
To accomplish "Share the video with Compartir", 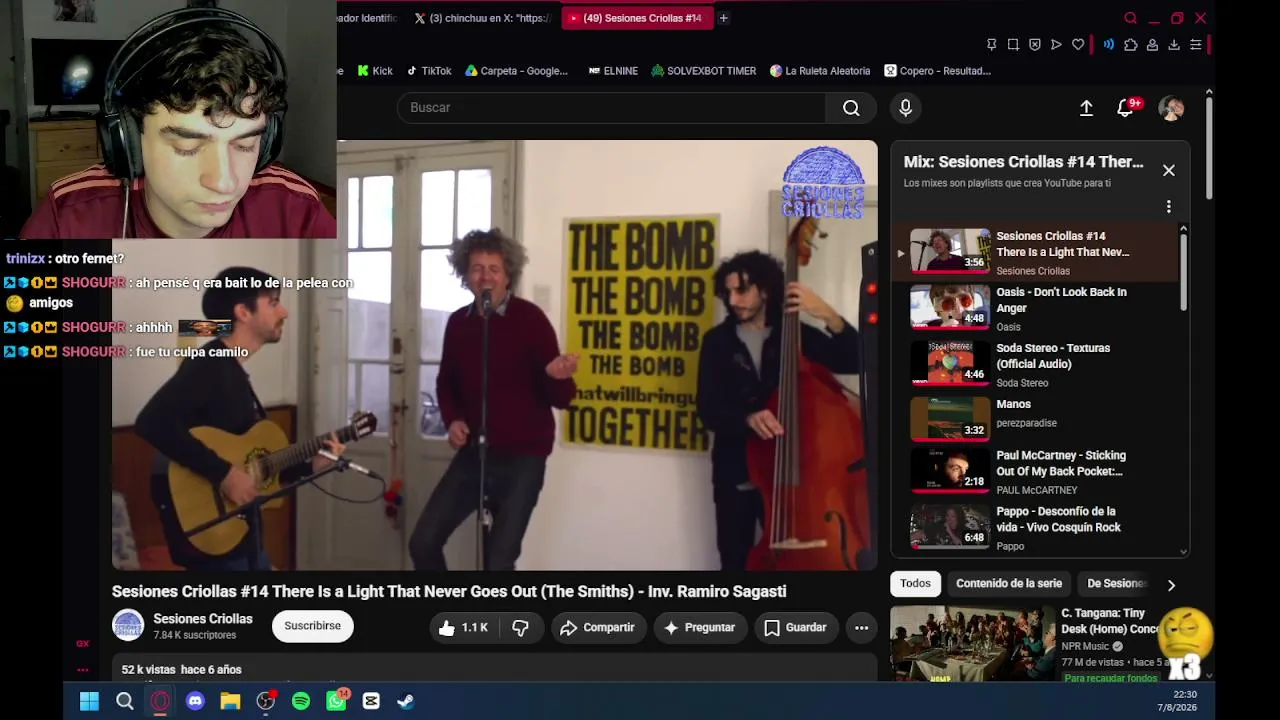I will coord(597,627).
